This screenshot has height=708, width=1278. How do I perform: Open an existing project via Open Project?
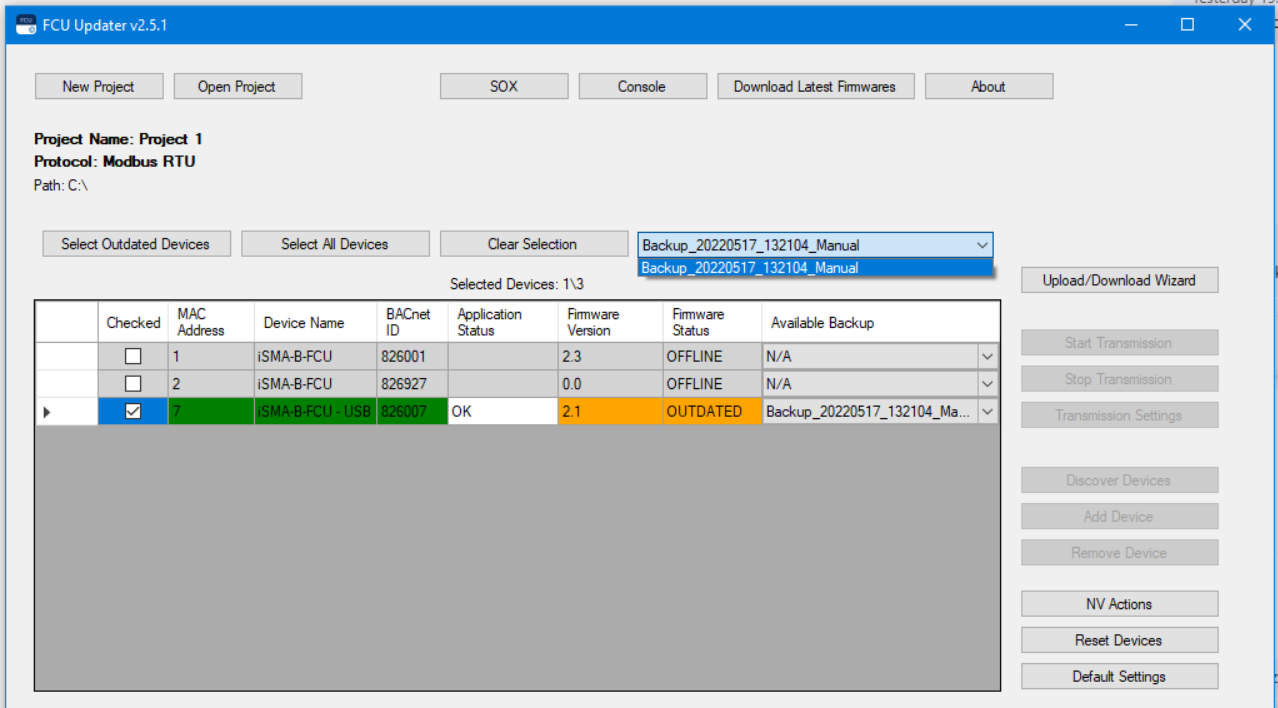237,86
